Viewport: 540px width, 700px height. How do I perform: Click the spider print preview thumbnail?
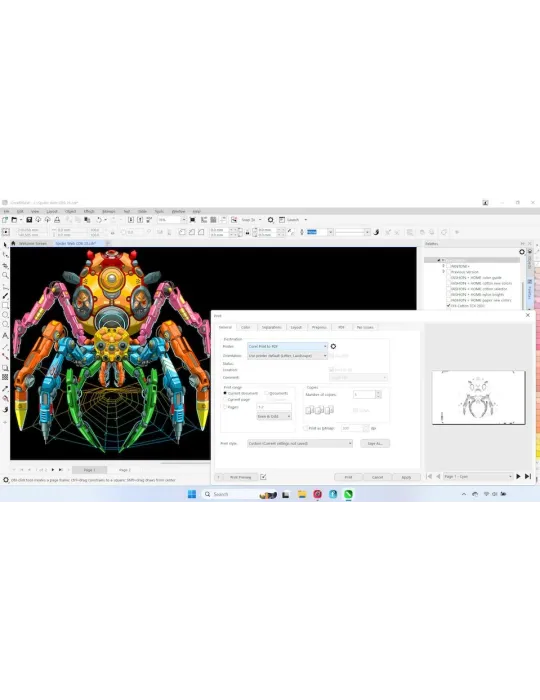point(479,397)
